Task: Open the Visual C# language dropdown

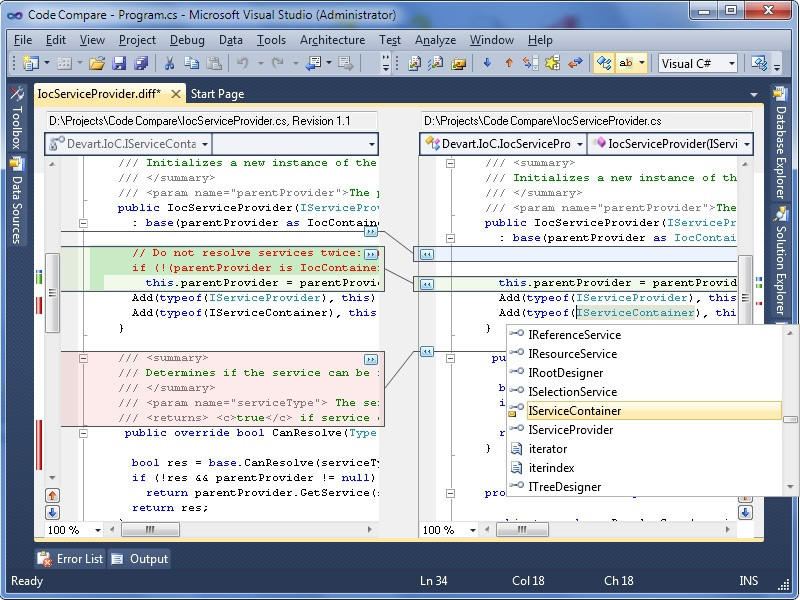Action: tap(732, 63)
